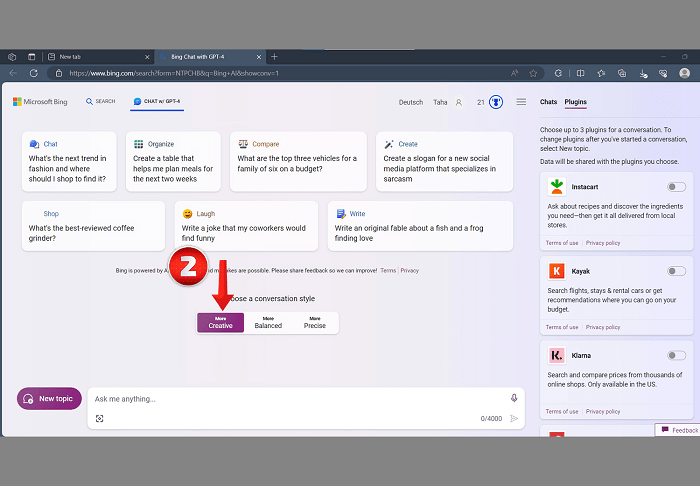Select More Precise conversation style
700x486 pixels.
(315, 323)
